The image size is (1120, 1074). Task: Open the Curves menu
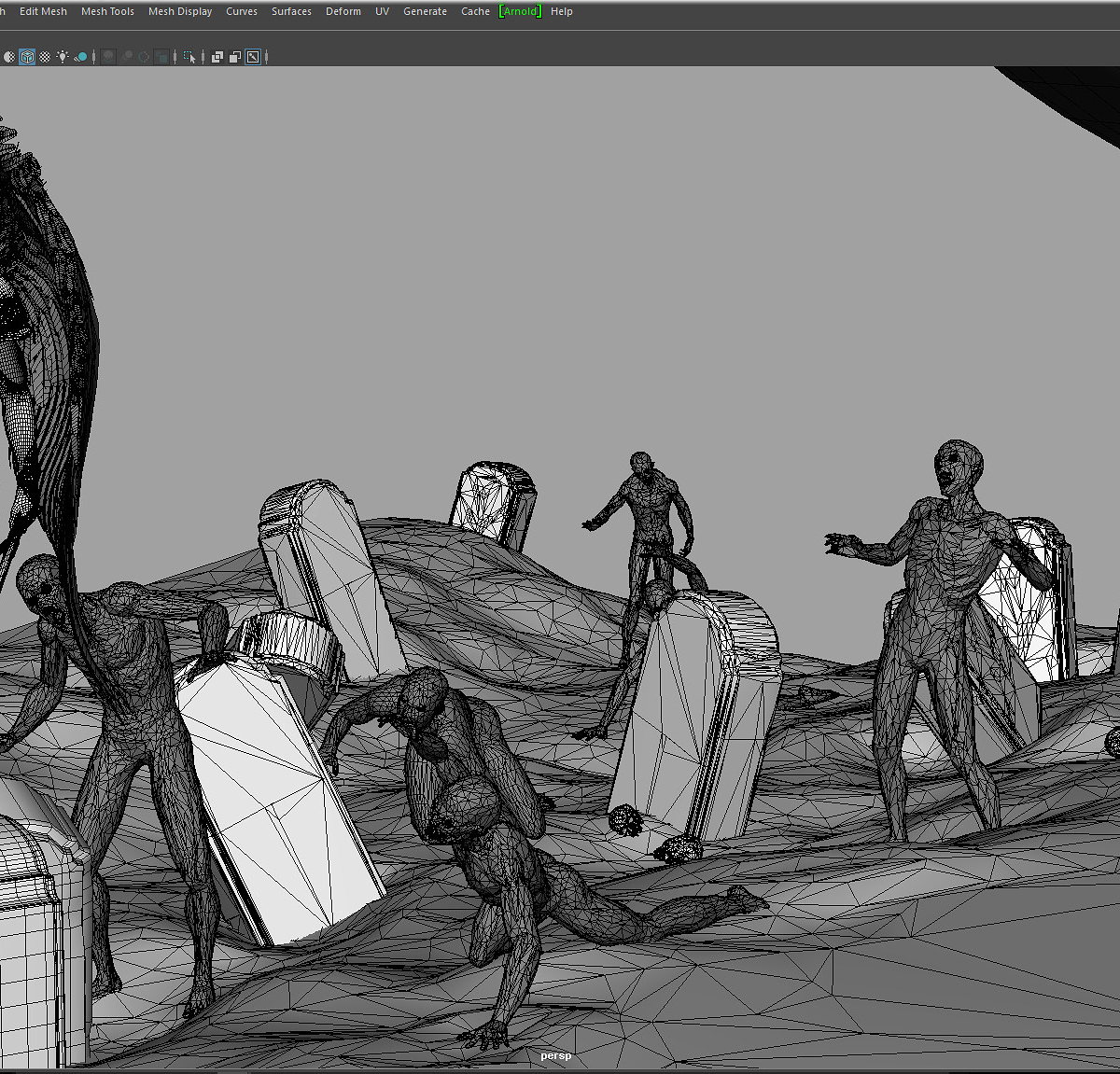pos(242,11)
